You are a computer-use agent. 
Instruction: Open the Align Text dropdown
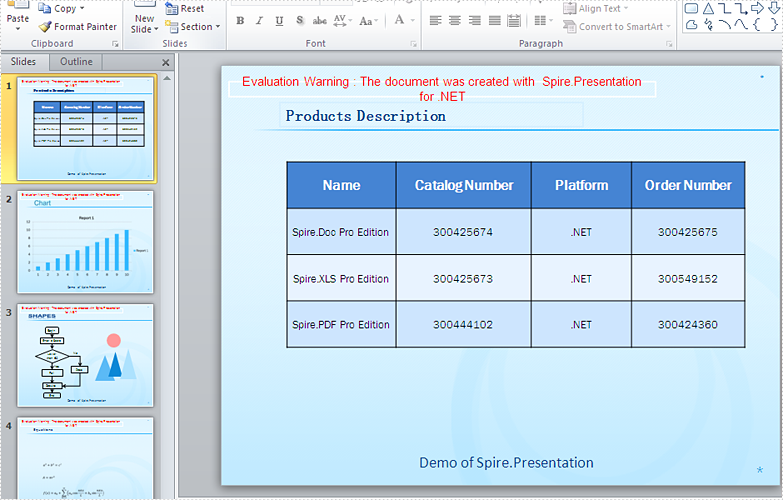tap(596, 8)
